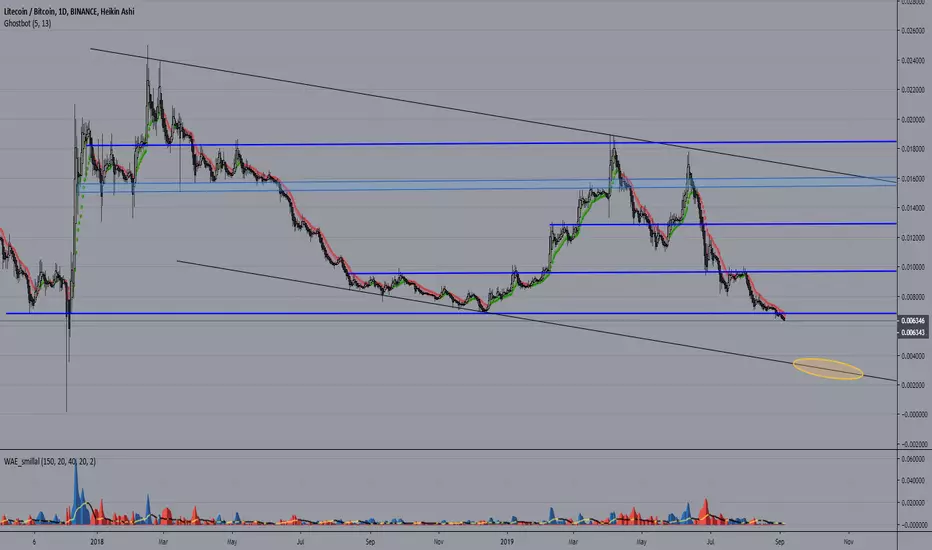Select the lowest blue horizontal support line
Viewport: 932px width, 550px height.
[x=451, y=313]
